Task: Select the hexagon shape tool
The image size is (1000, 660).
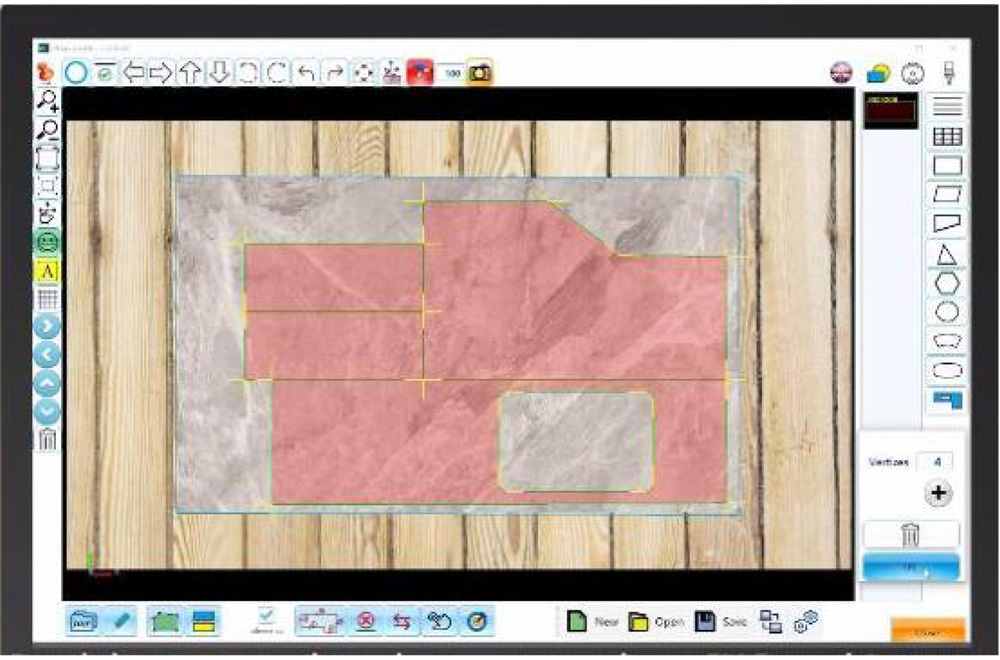Action: (946, 283)
